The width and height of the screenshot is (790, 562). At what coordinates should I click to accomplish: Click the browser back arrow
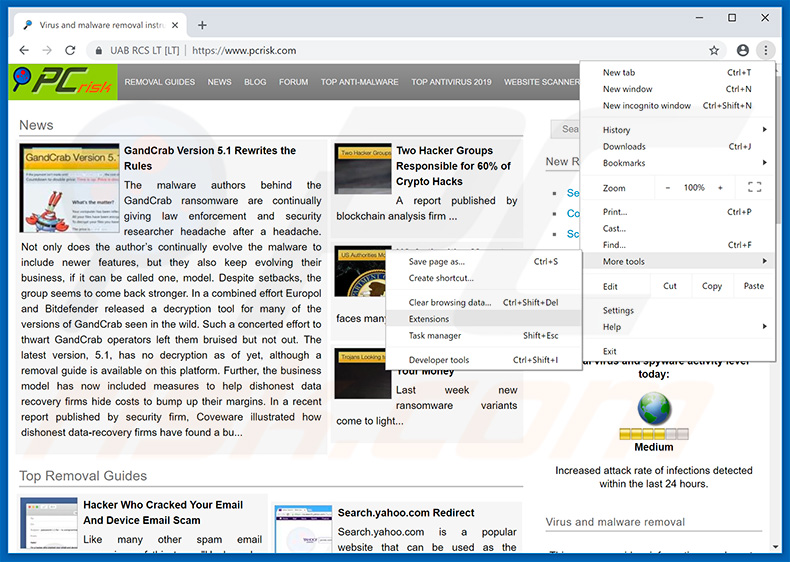coord(24,50)
